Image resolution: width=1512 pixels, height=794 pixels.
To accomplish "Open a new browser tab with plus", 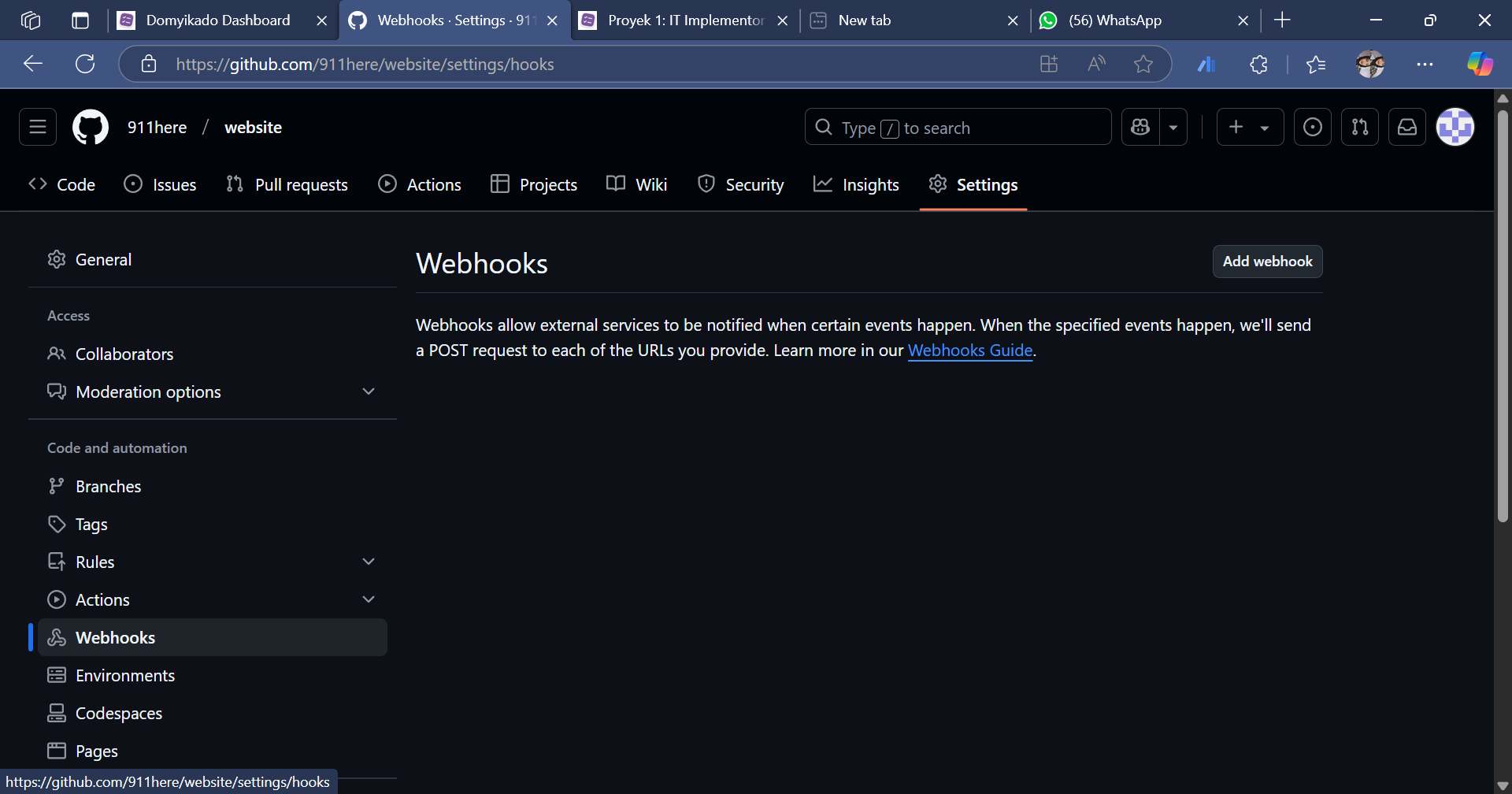I will pos(1282,20).
